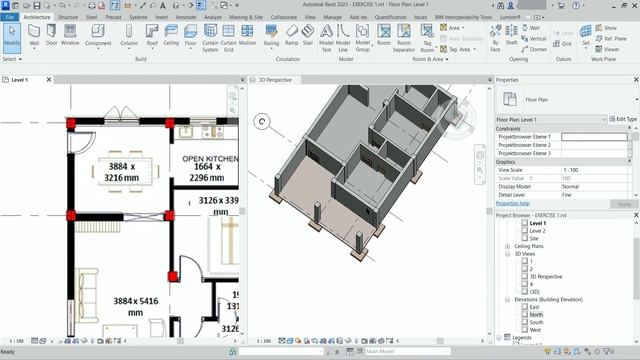
Task: Click the View Scale value field
Action: pos(594,170)
